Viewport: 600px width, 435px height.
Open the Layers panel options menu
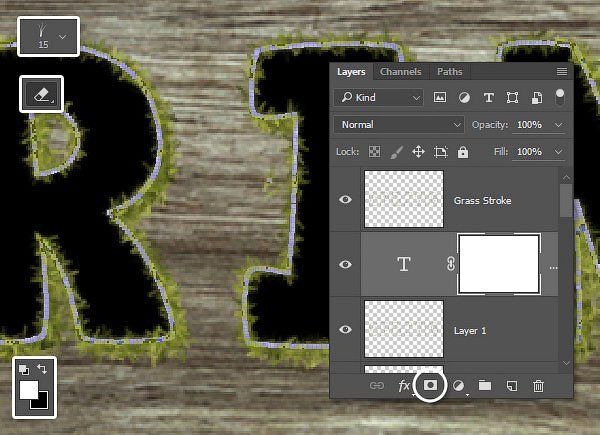[x=561, y=72]
